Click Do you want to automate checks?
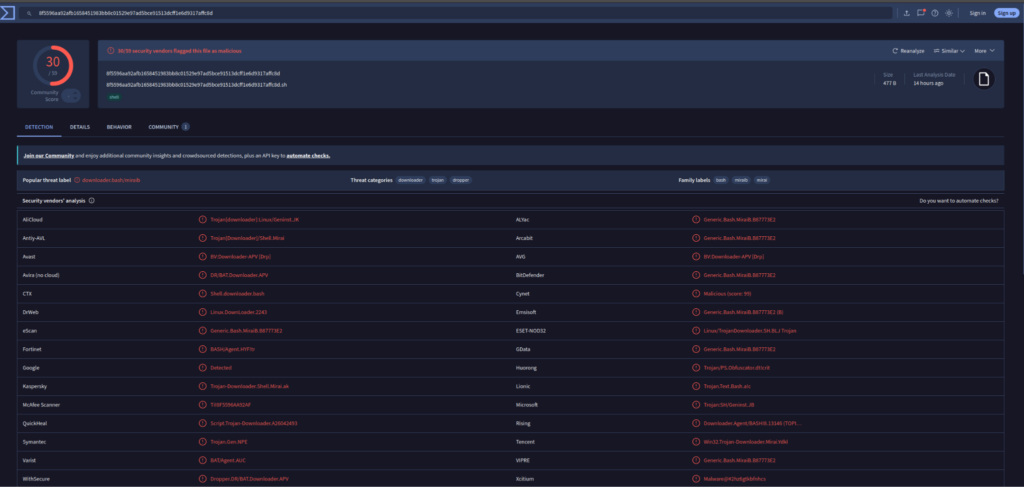The image size is (1024, 487). tap(958, 201)
